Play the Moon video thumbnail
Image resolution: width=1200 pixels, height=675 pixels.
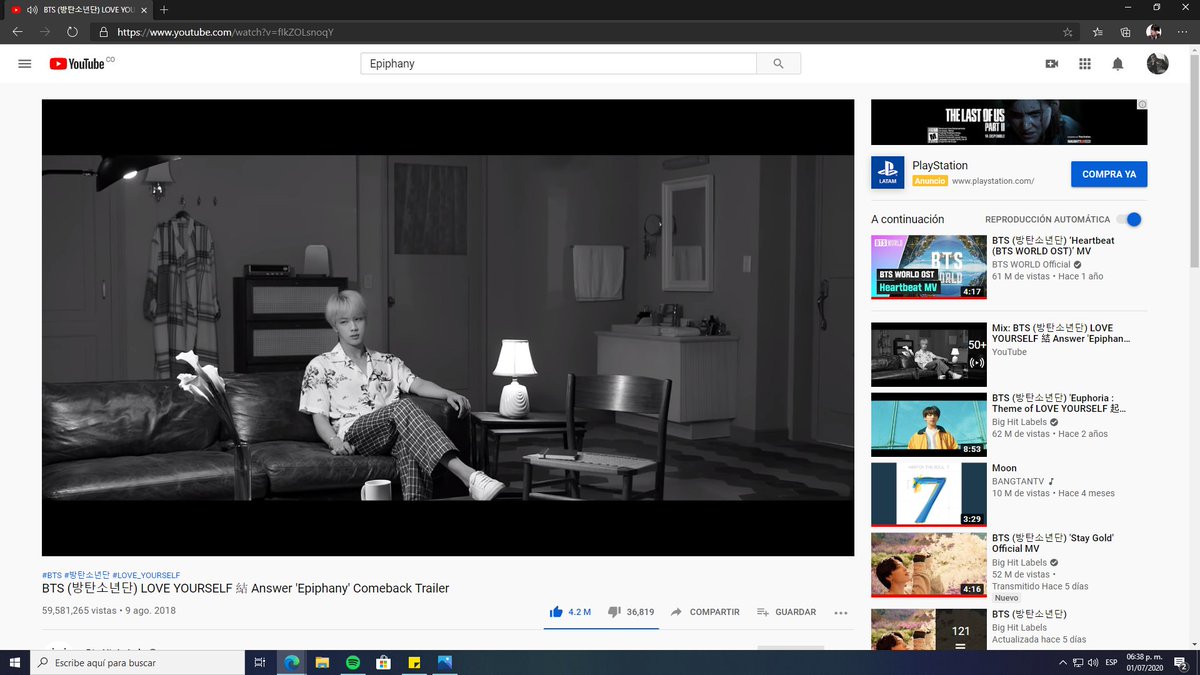point(929,494)
